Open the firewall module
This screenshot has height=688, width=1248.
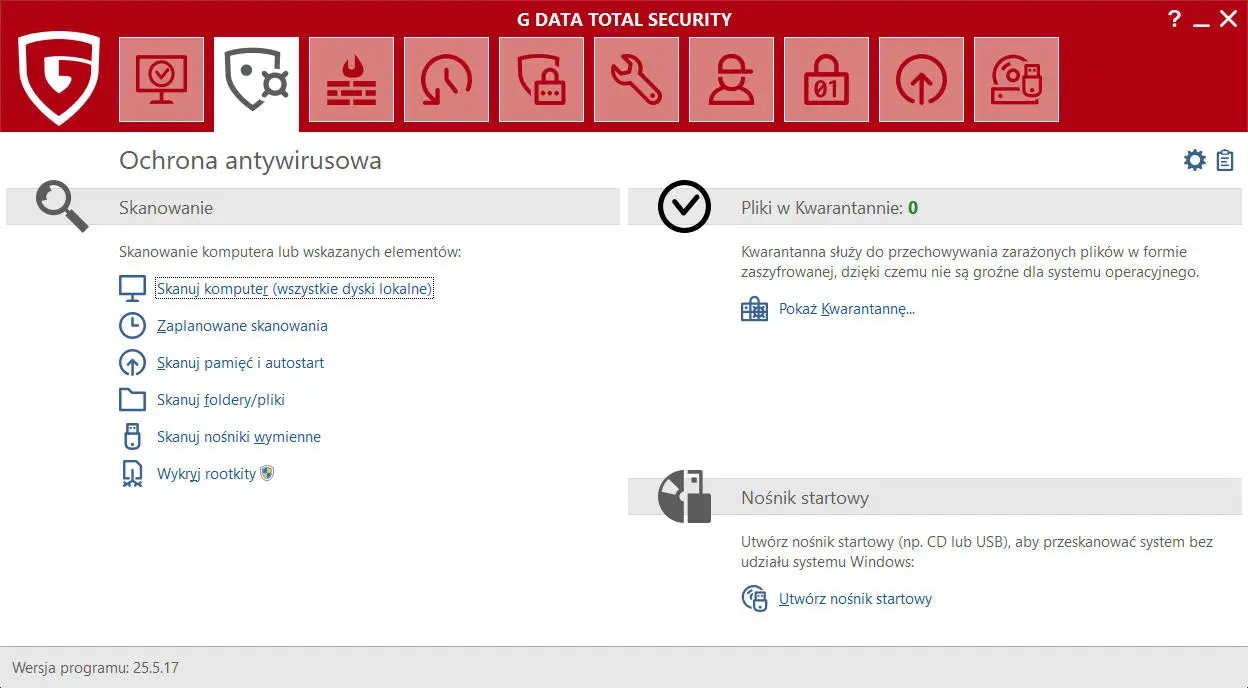click(x=351, y=78)
